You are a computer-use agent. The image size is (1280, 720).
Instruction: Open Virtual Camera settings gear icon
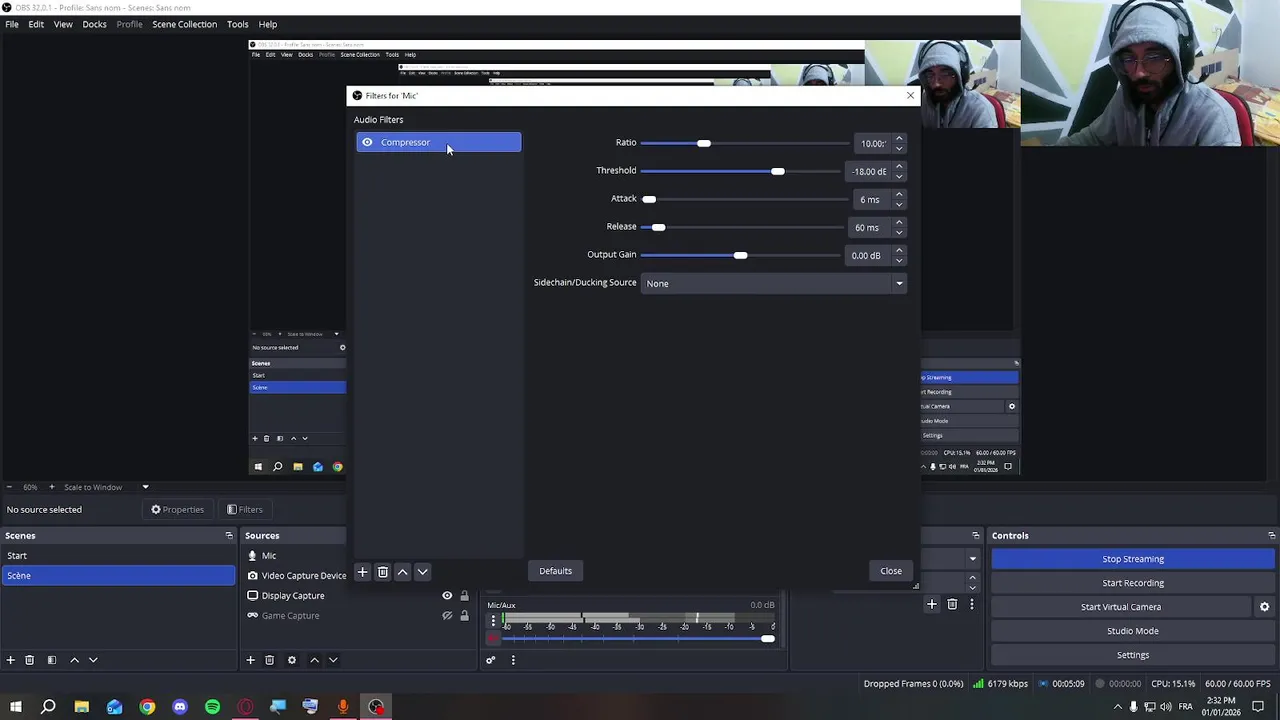[1264, 607]
